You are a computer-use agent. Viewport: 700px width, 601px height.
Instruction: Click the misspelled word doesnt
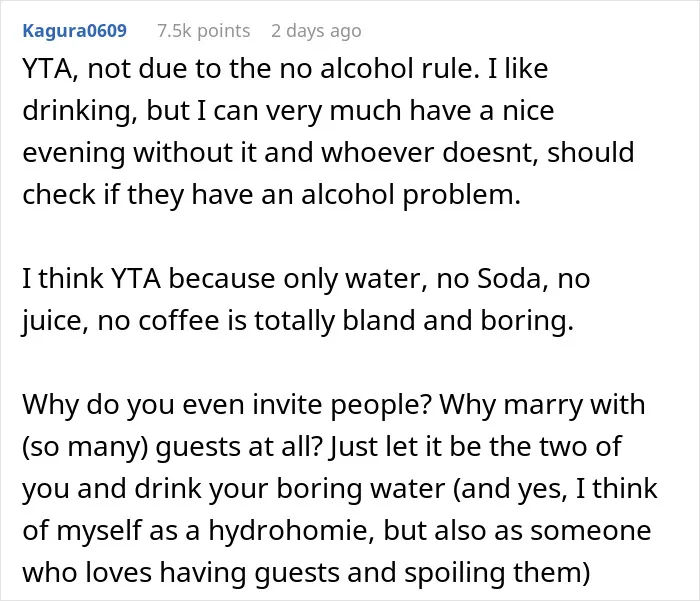point(490,152)
